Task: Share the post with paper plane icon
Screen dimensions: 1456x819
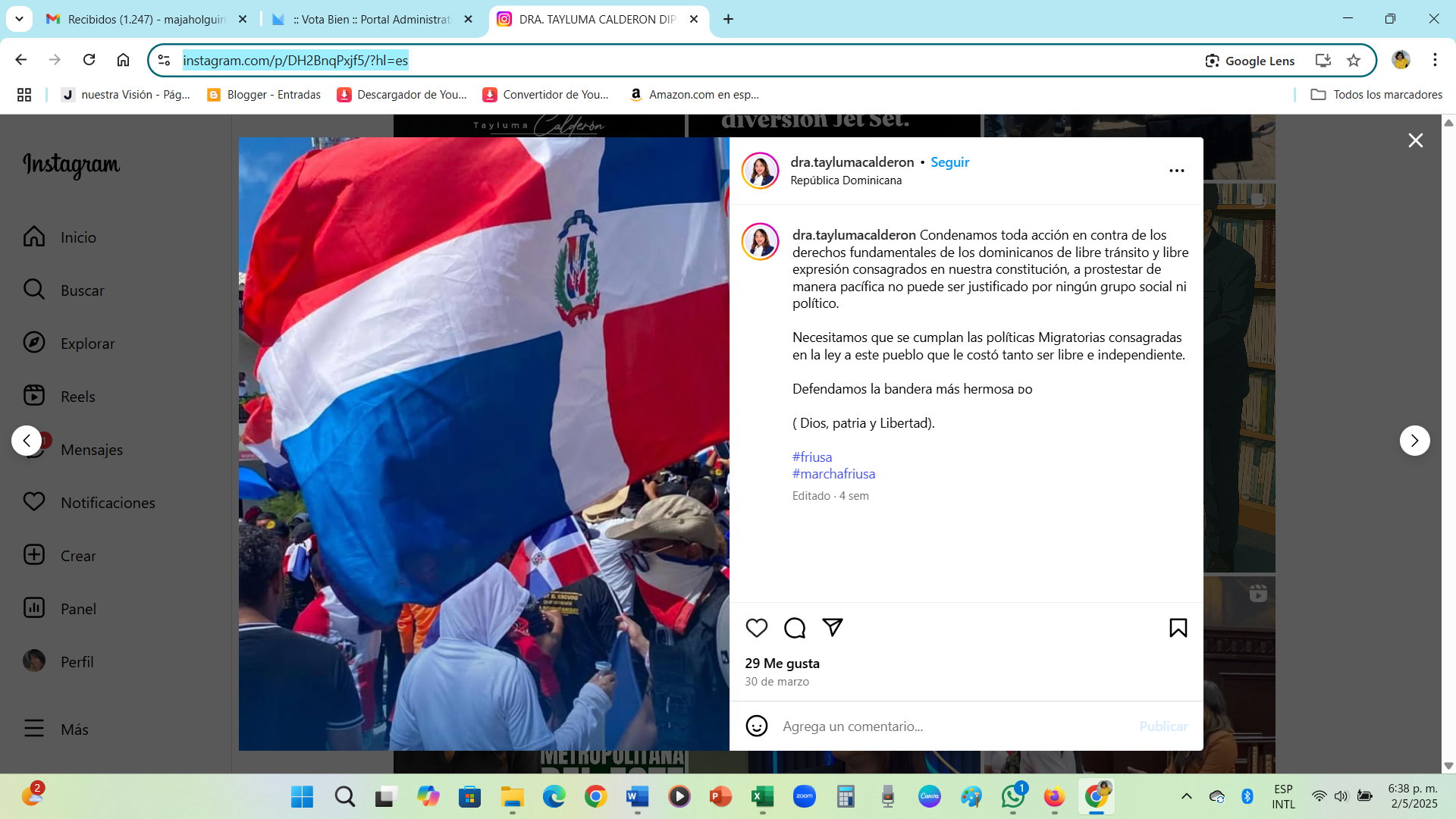Action: click(x=833, y=628)
